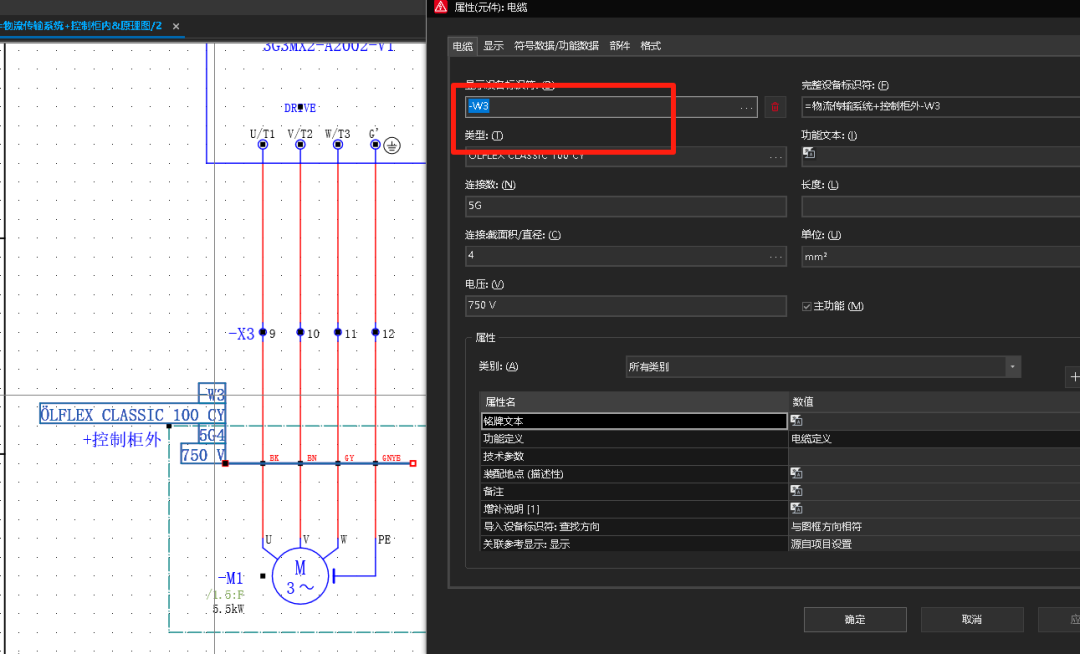Click the motor M symbol in schematic
Screen dimensions: 1080x654
300,576
